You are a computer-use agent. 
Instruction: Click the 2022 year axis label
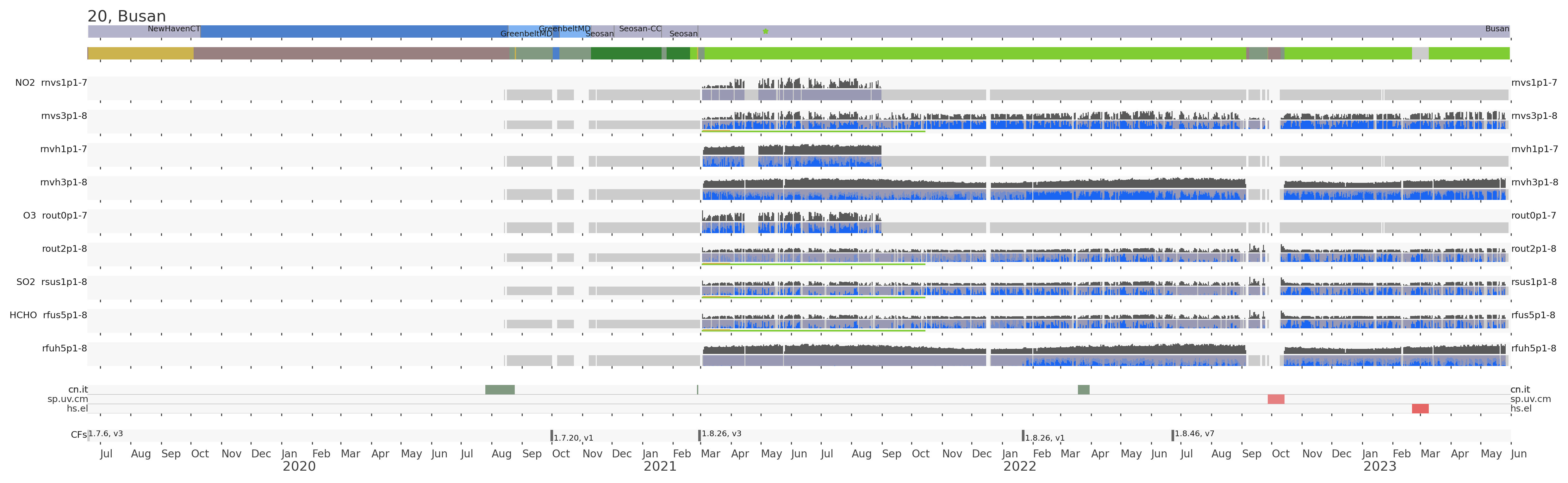[1019, 467]
